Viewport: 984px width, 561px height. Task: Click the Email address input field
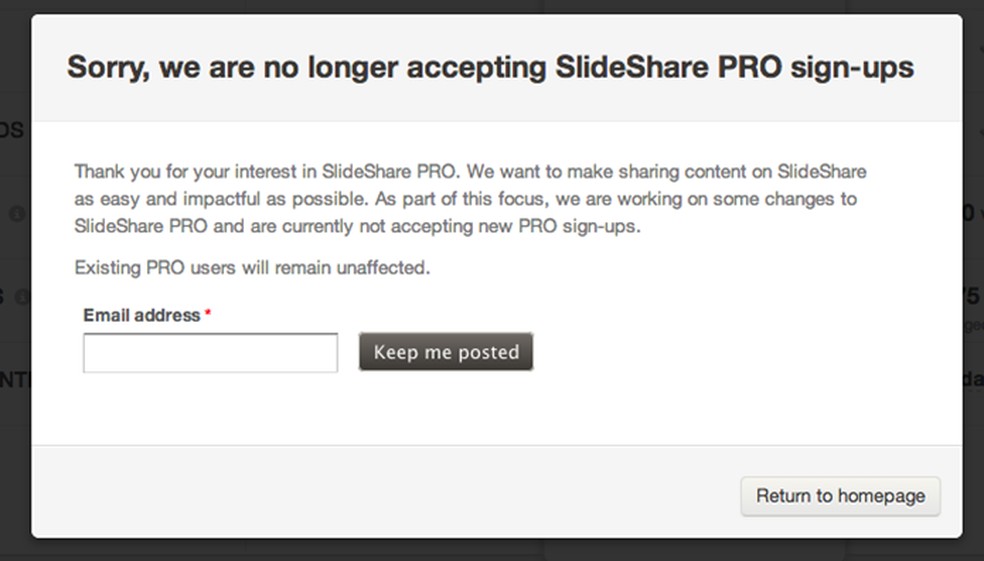point(210,353)
